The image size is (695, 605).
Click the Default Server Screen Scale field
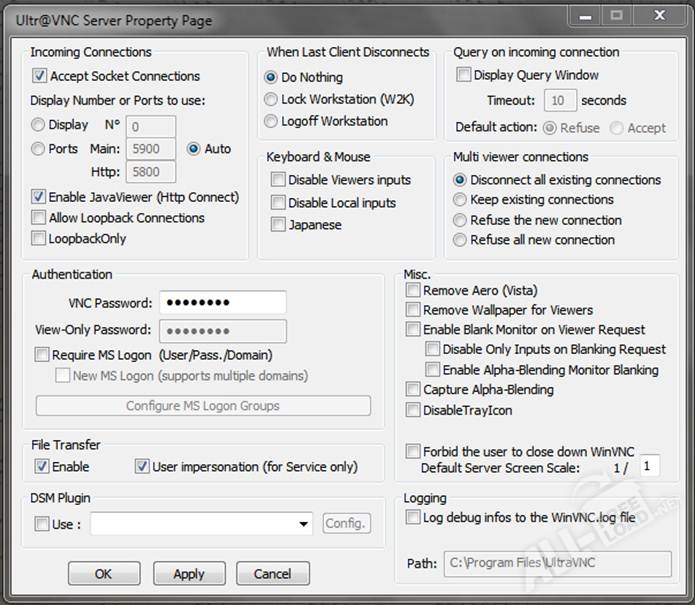[x=650, y=467]
